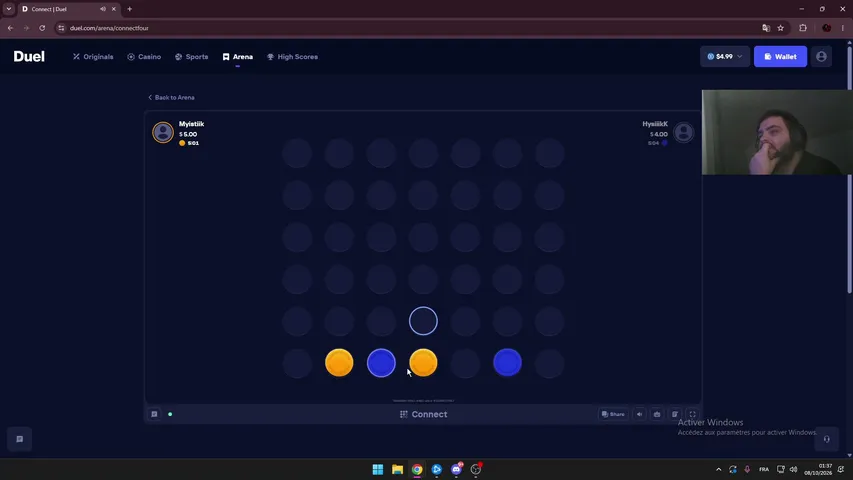Open the tab search dropdown
This screenshot has width=853, height=480.
click(9, 9)
